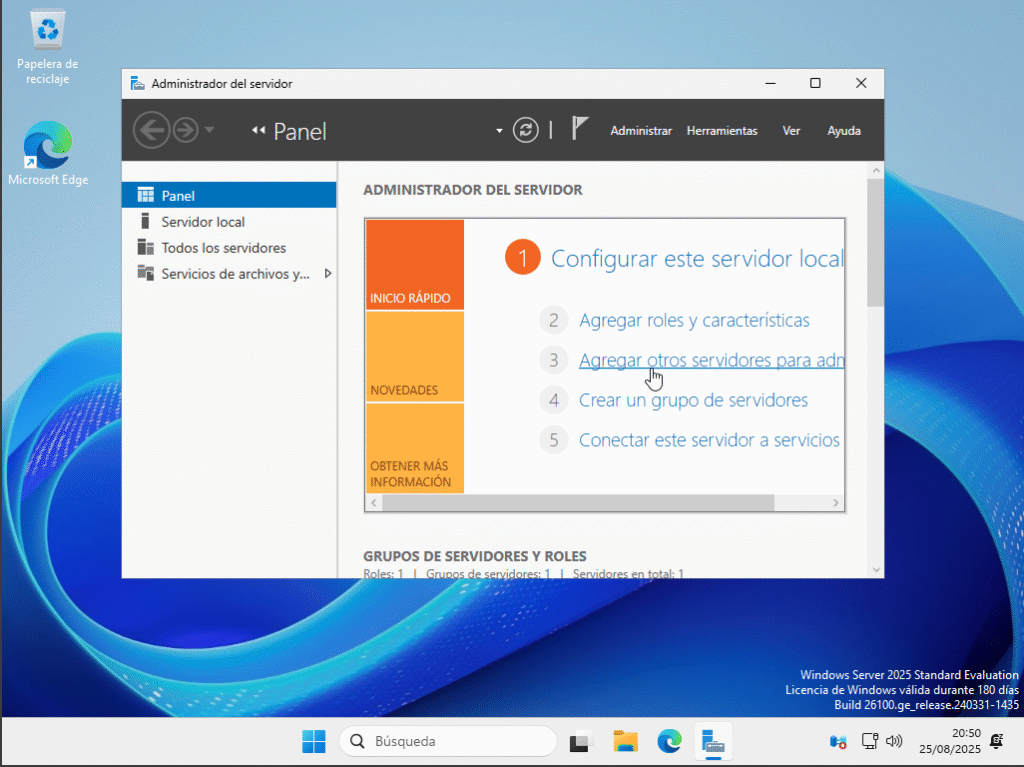Viewport: 1024px width, 767px height.
Task: Click the ADMINISTRADOR DEL SERVIDOR heading
Action: (473, 189)
